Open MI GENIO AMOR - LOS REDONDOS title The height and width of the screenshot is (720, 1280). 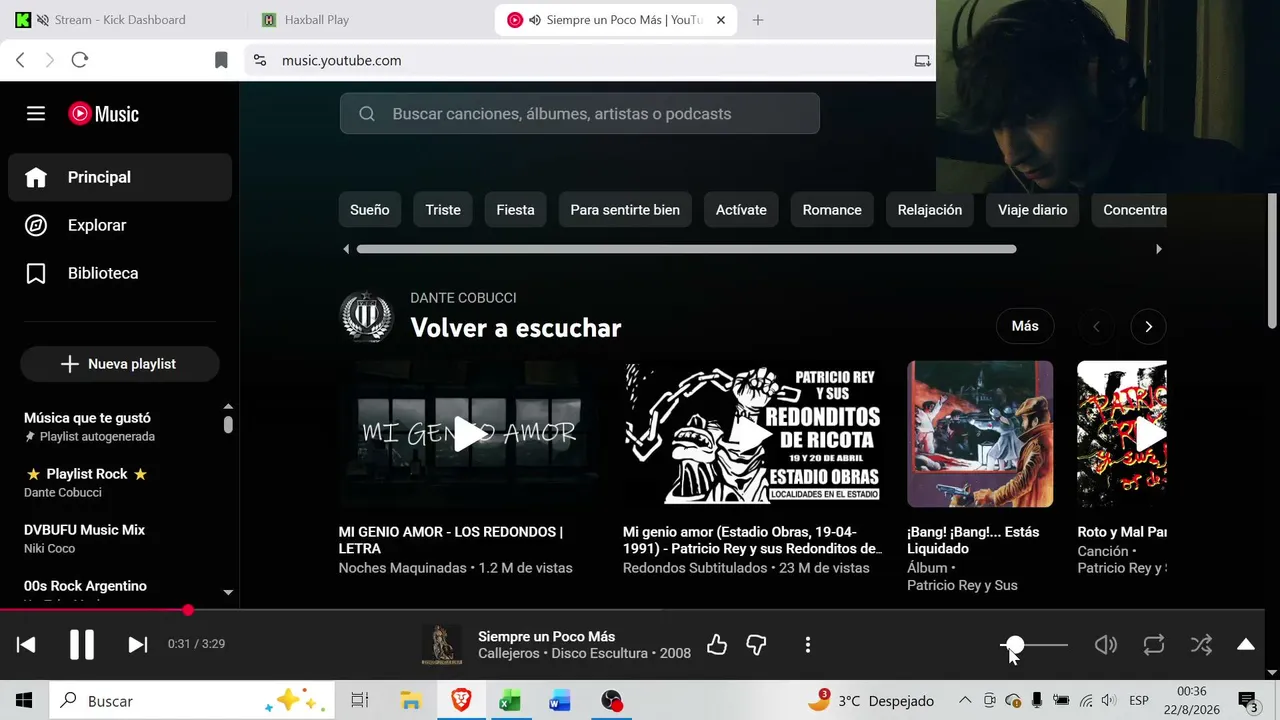pos(451,540)
